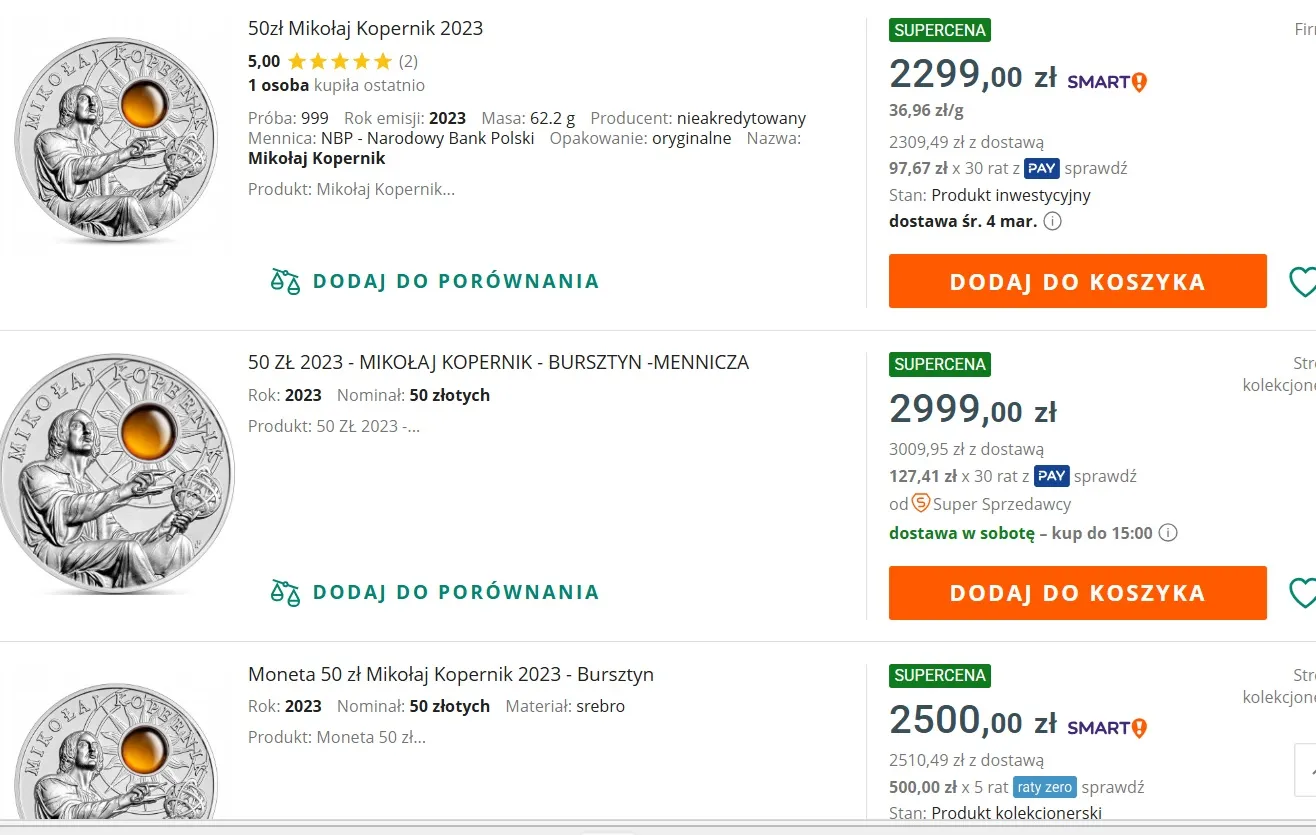Click the Allegro Pay badge on 2999 zł offer
Screen dimensions: 1316x835
click(x=1051, y=476)
